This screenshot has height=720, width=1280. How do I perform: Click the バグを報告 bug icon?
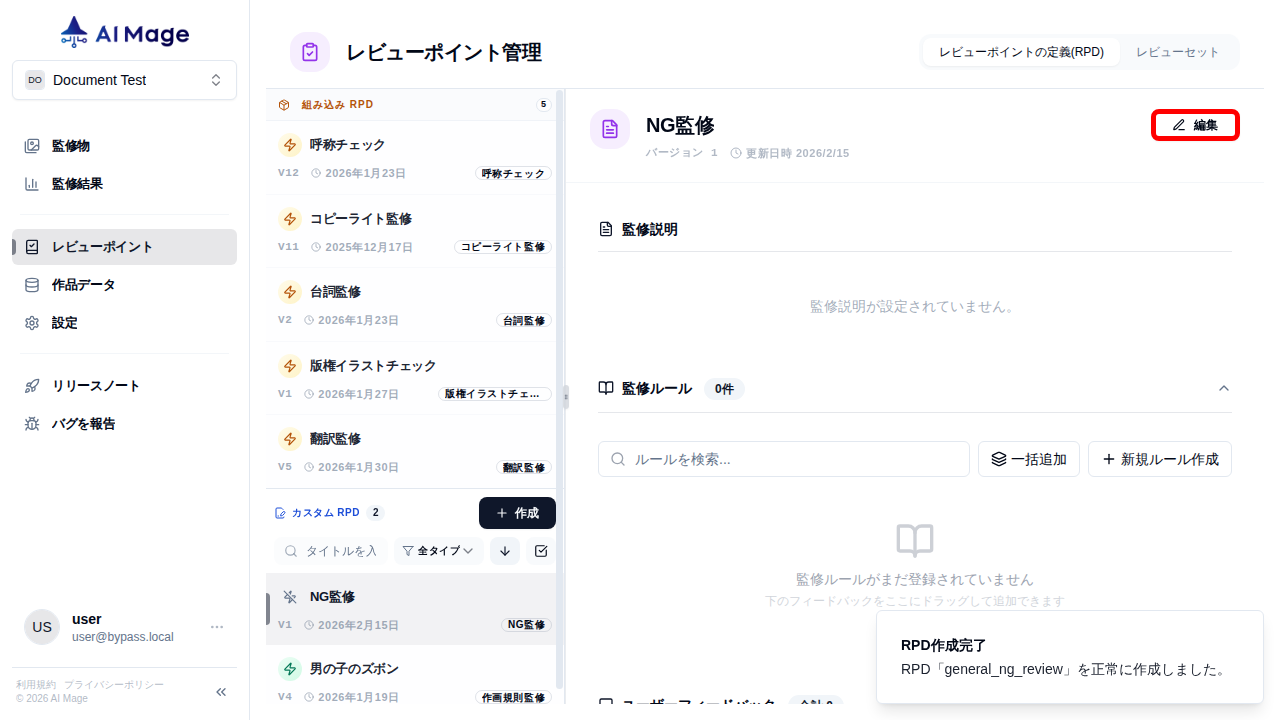coord(31,423)
